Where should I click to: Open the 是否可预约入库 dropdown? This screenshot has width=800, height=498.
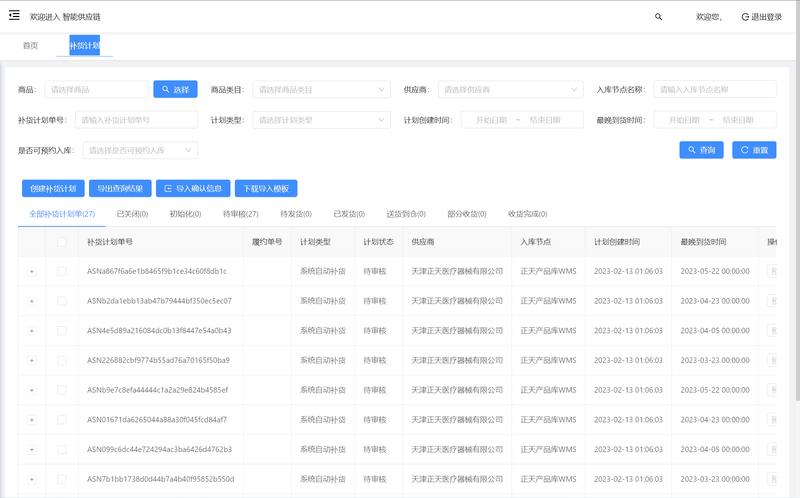(140, 151)
